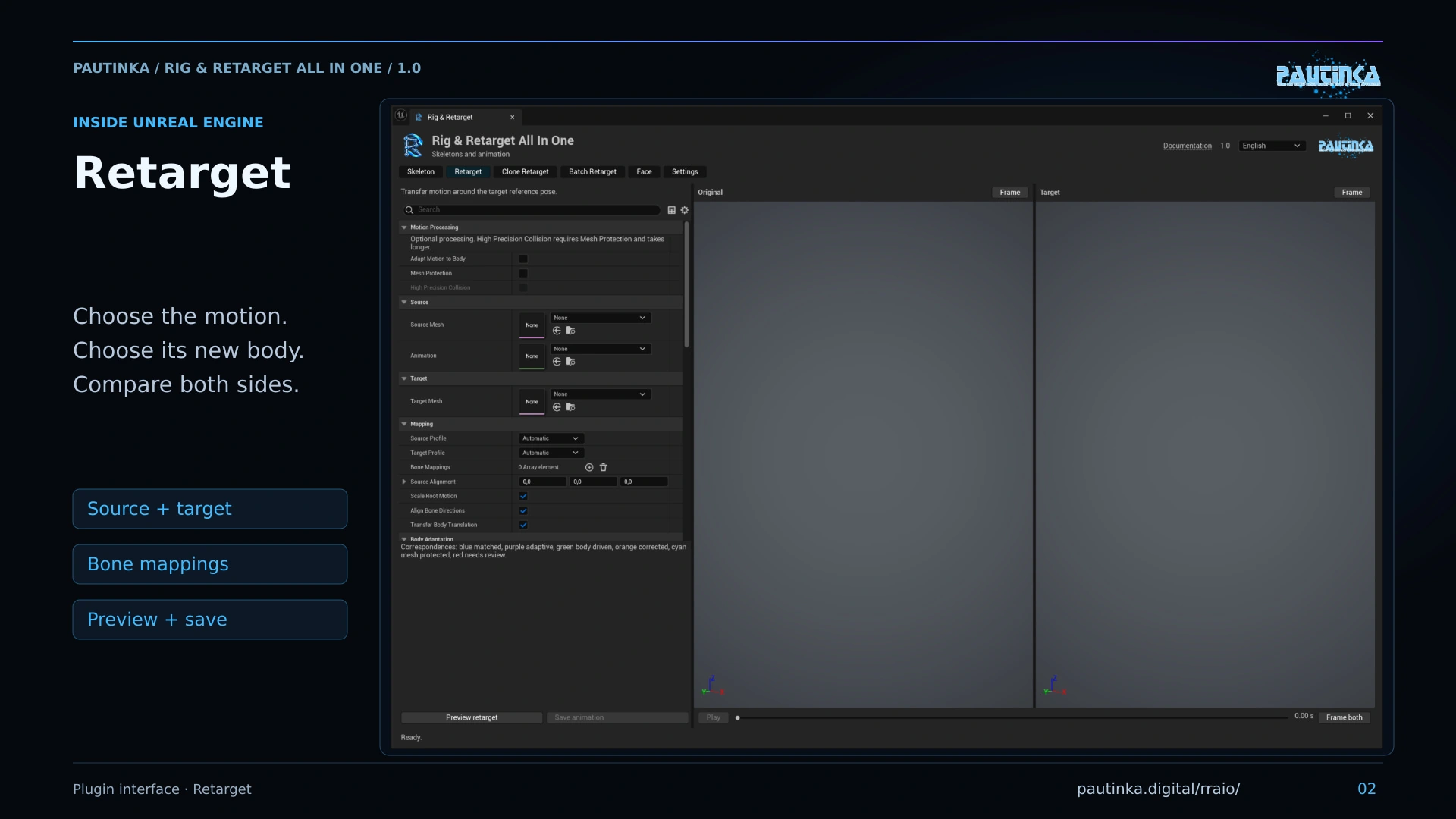This screenshot has width=1456, height=819.
Task: Collapse the Motion Processing section
Action: click(404, 227)
